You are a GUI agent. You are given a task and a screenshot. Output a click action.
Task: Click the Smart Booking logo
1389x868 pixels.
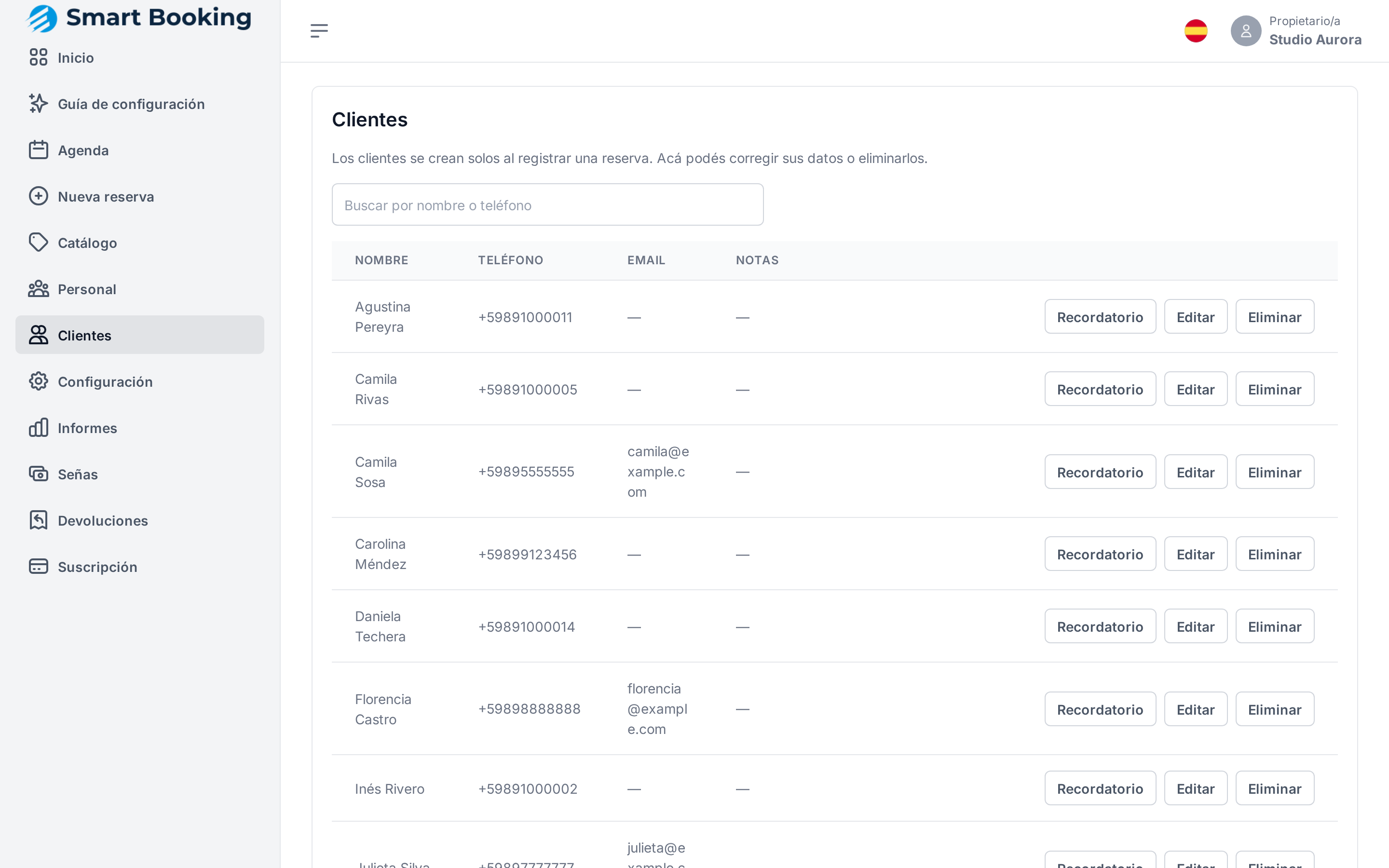click(138, 18)
